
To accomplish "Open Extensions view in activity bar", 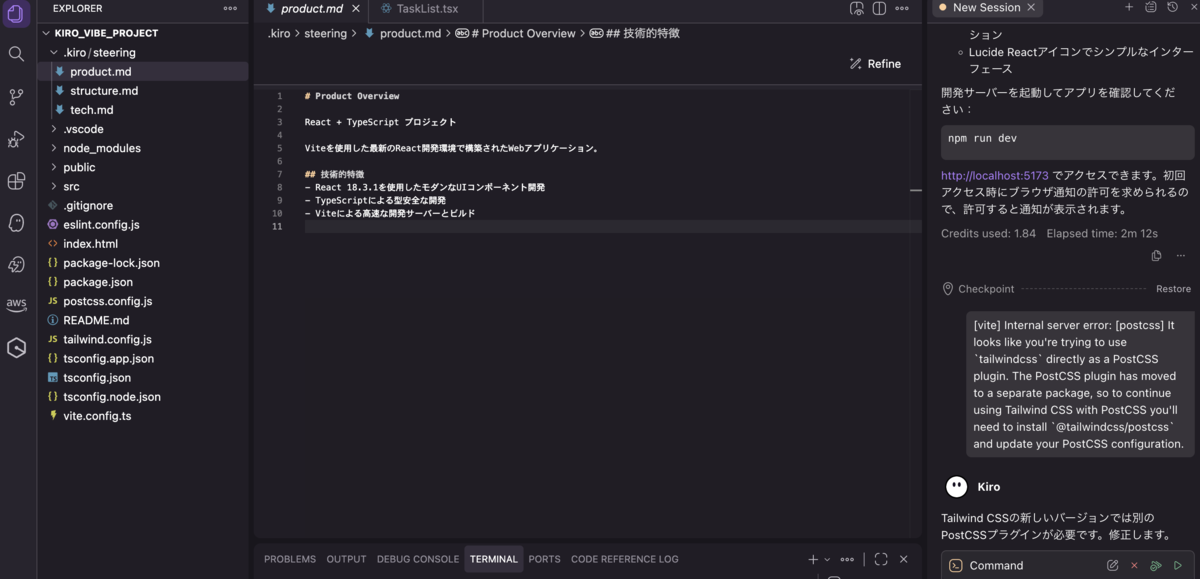I will 16,181.
